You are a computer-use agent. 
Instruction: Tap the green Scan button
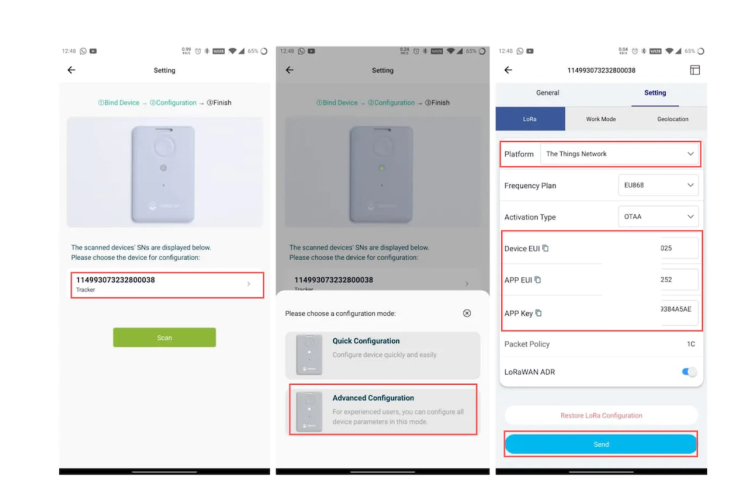(164, 337)
